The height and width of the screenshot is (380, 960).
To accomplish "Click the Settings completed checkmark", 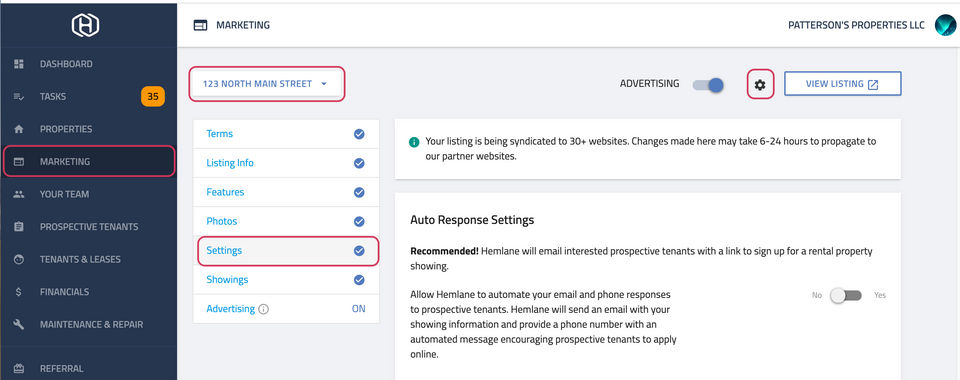I will pyautogui.click(x=359, y=250).
